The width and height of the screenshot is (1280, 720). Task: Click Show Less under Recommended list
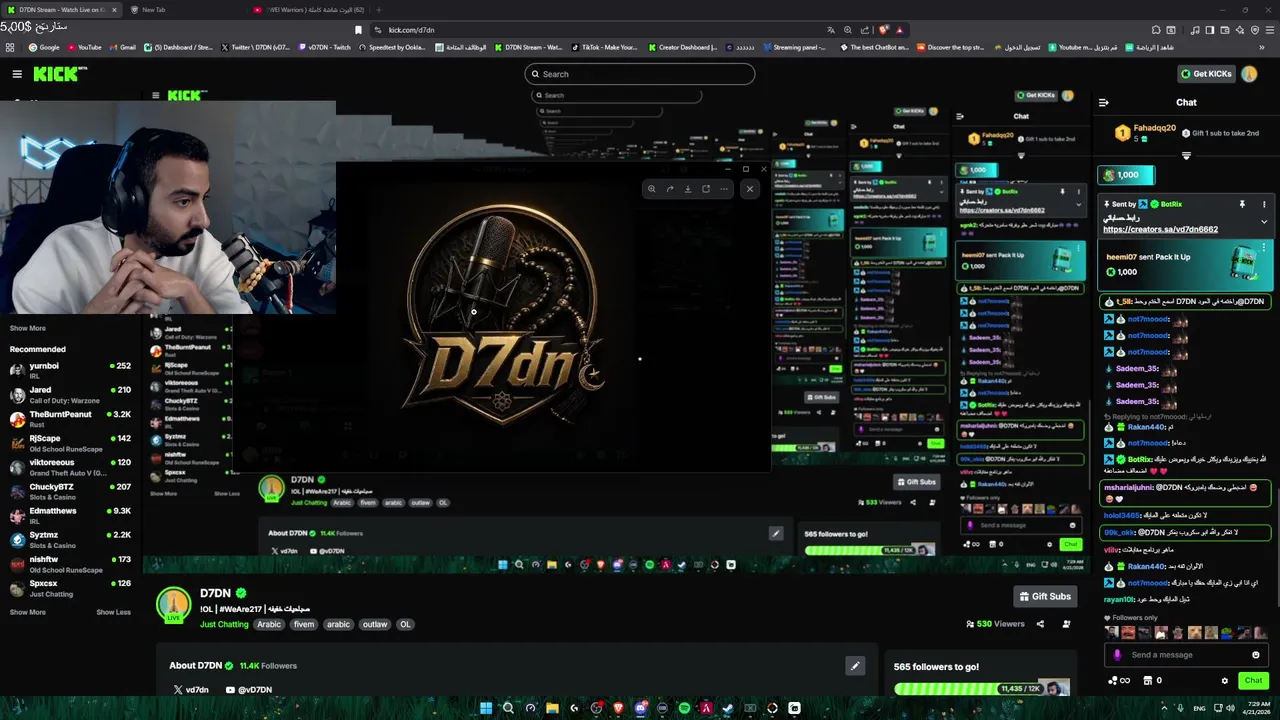coord(113,612)
